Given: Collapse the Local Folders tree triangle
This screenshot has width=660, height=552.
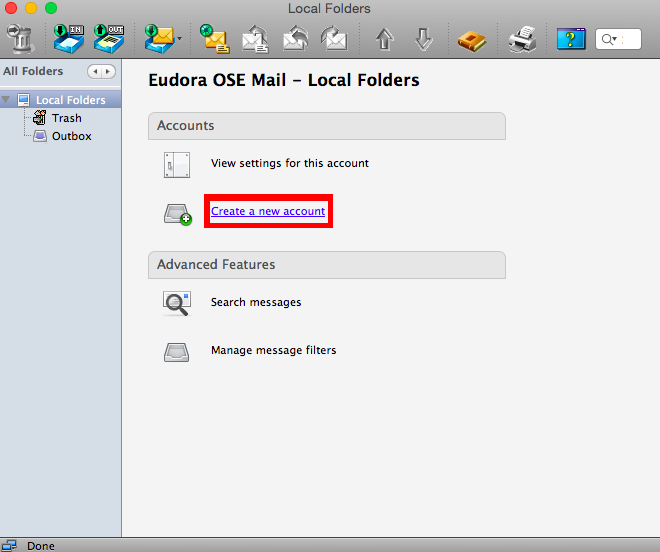Looking at the screenshot, I should pyautogui.click(x=6, y=100).
